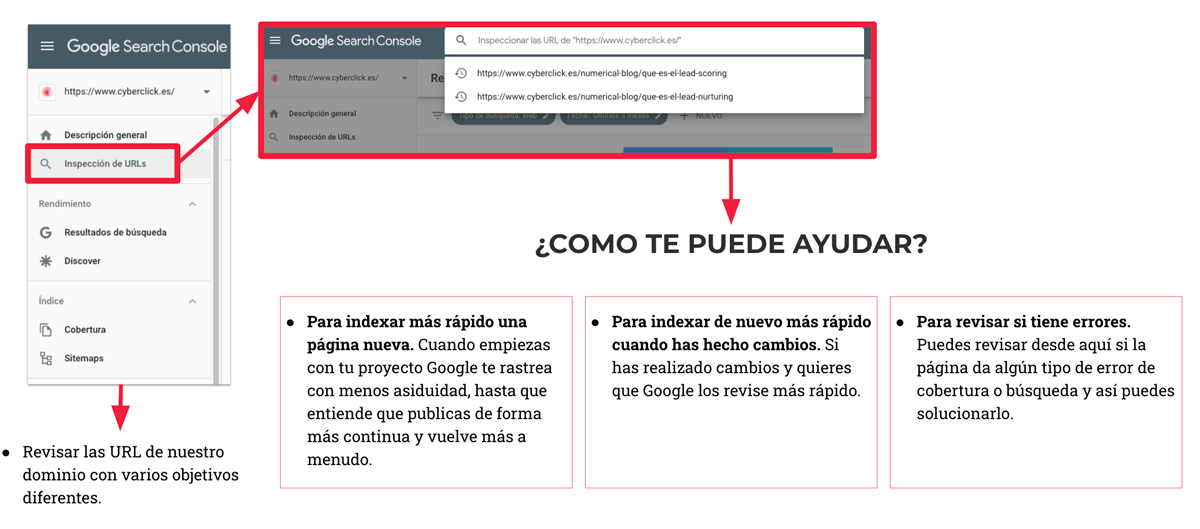
Task: Click the Tipo de búsqueda: Web filter chip
Action: (502, 116)
